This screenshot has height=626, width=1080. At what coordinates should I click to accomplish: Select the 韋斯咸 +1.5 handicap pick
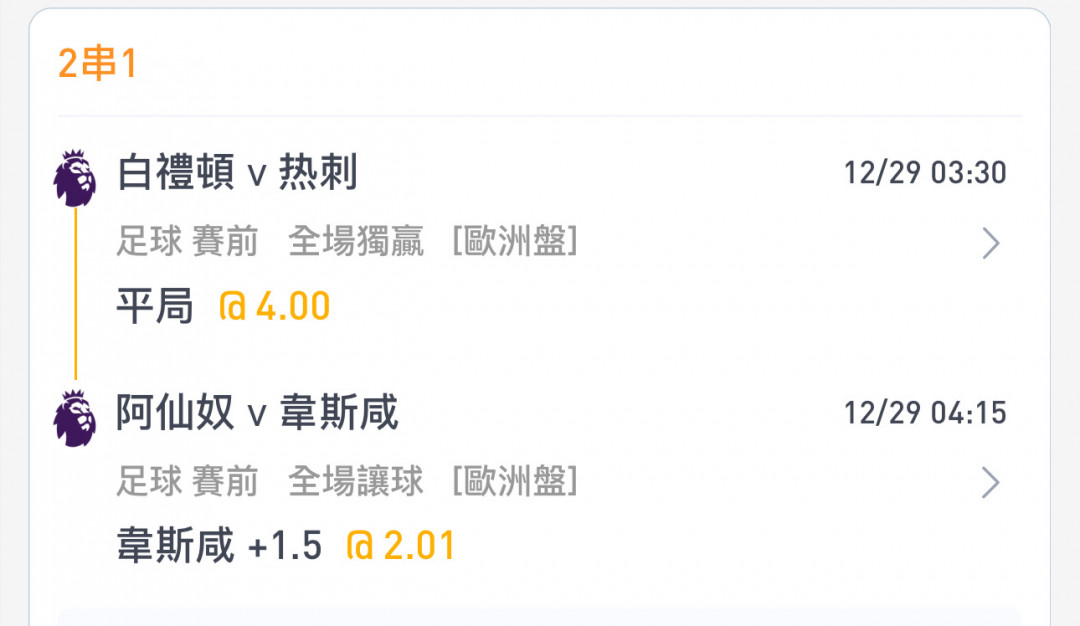click(x=220, y=546)
